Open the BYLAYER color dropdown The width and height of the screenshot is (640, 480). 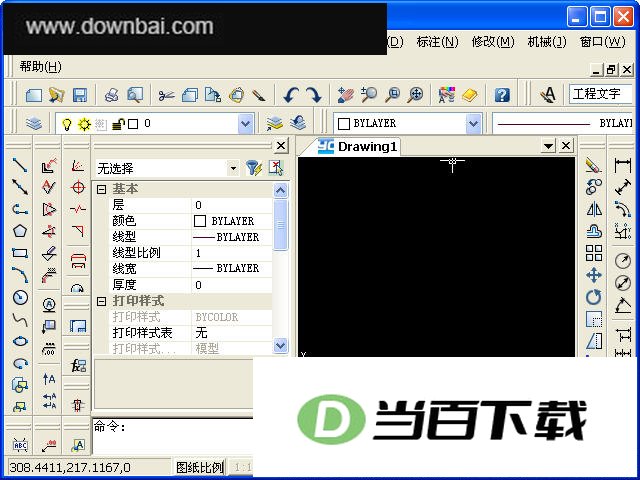473,123
